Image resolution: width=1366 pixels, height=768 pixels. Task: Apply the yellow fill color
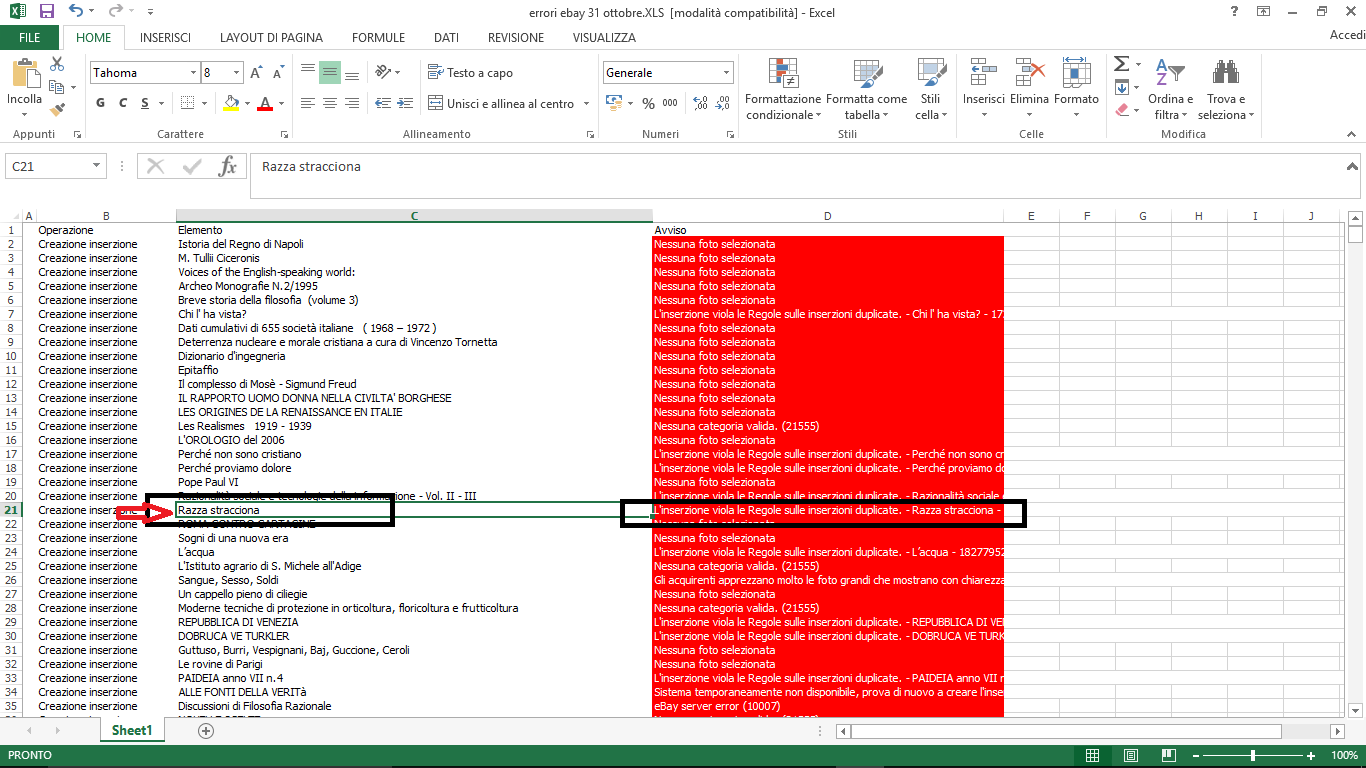[232, 103]
